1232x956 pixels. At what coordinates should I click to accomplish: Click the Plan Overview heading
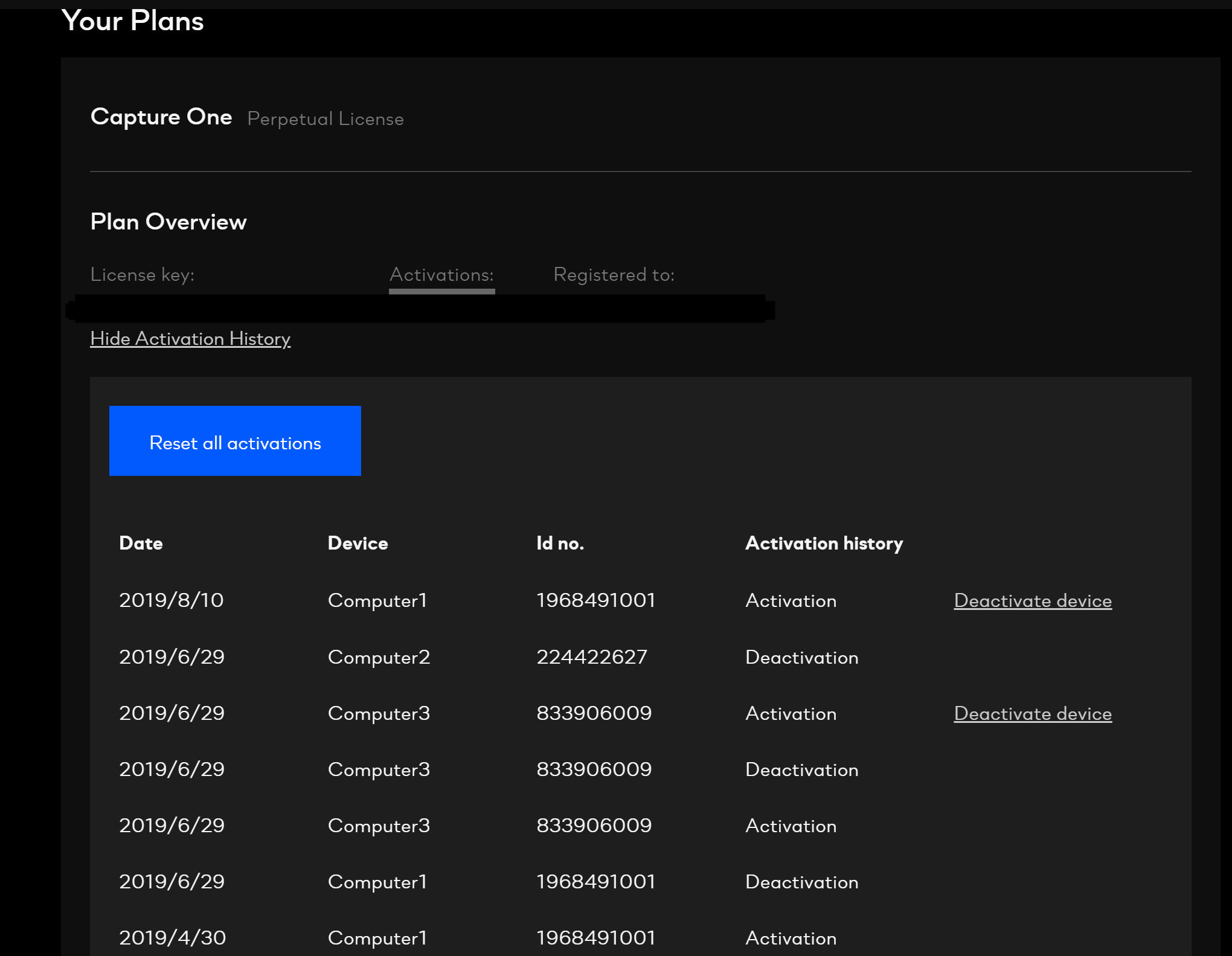168,222
